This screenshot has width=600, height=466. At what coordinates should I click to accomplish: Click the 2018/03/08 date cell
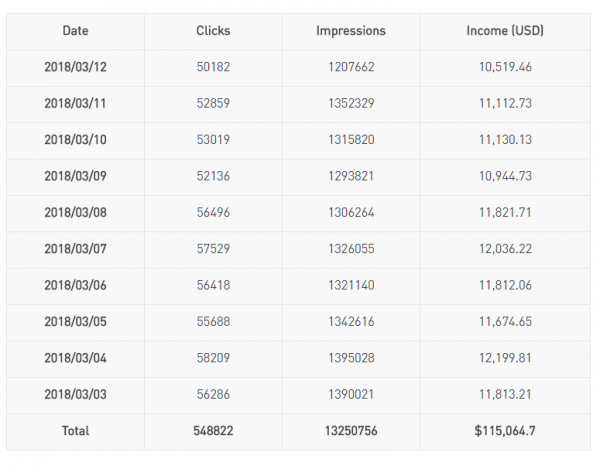tap(75, 213)
